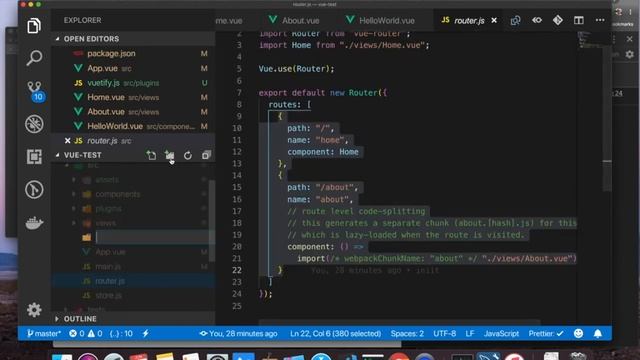Open the Manage gear at the activity bar bottom
The image size is (640, 360).
pyautogui.click(x=34, y=310)
